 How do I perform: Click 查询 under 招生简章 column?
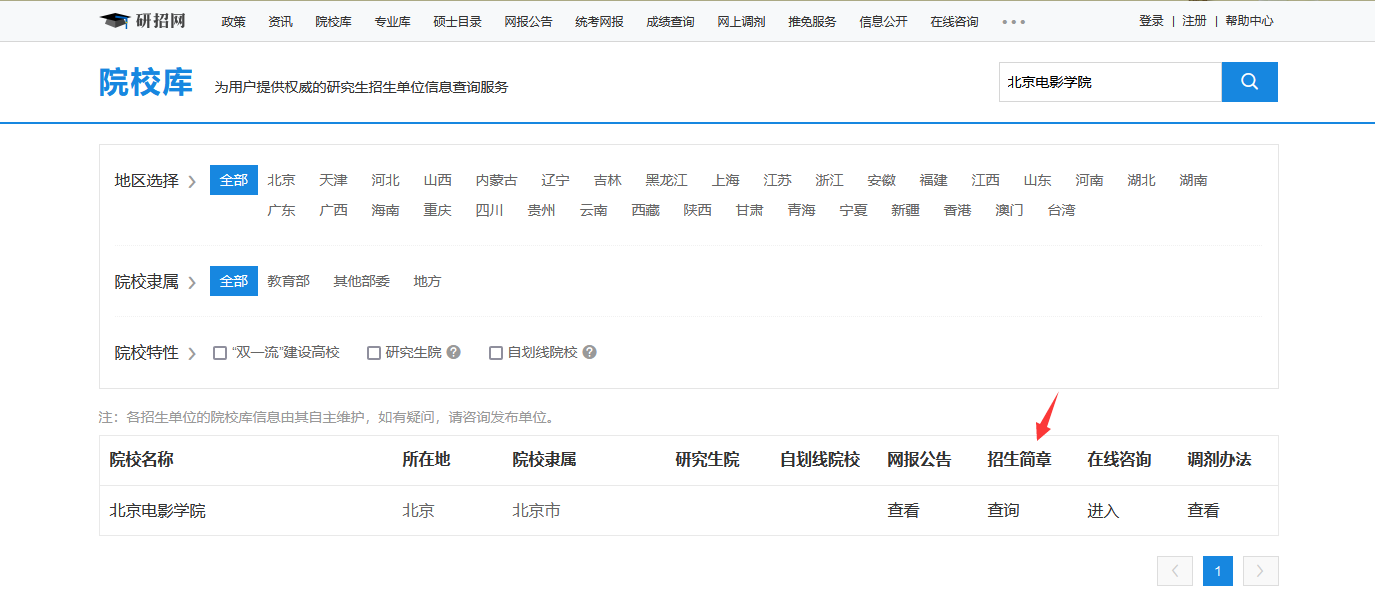(1003, 511)
